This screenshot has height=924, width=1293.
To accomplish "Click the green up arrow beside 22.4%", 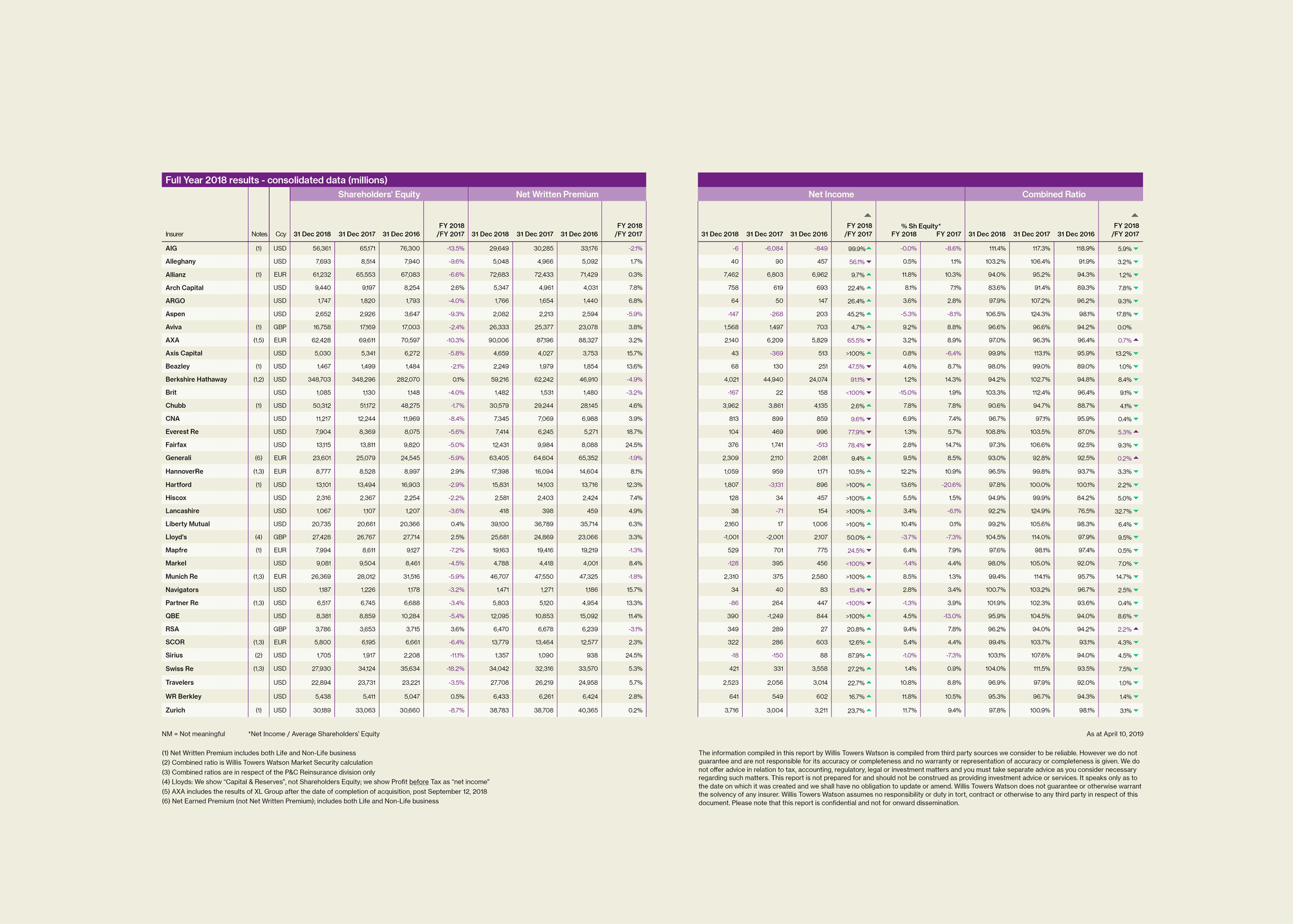I will (869, 288).
